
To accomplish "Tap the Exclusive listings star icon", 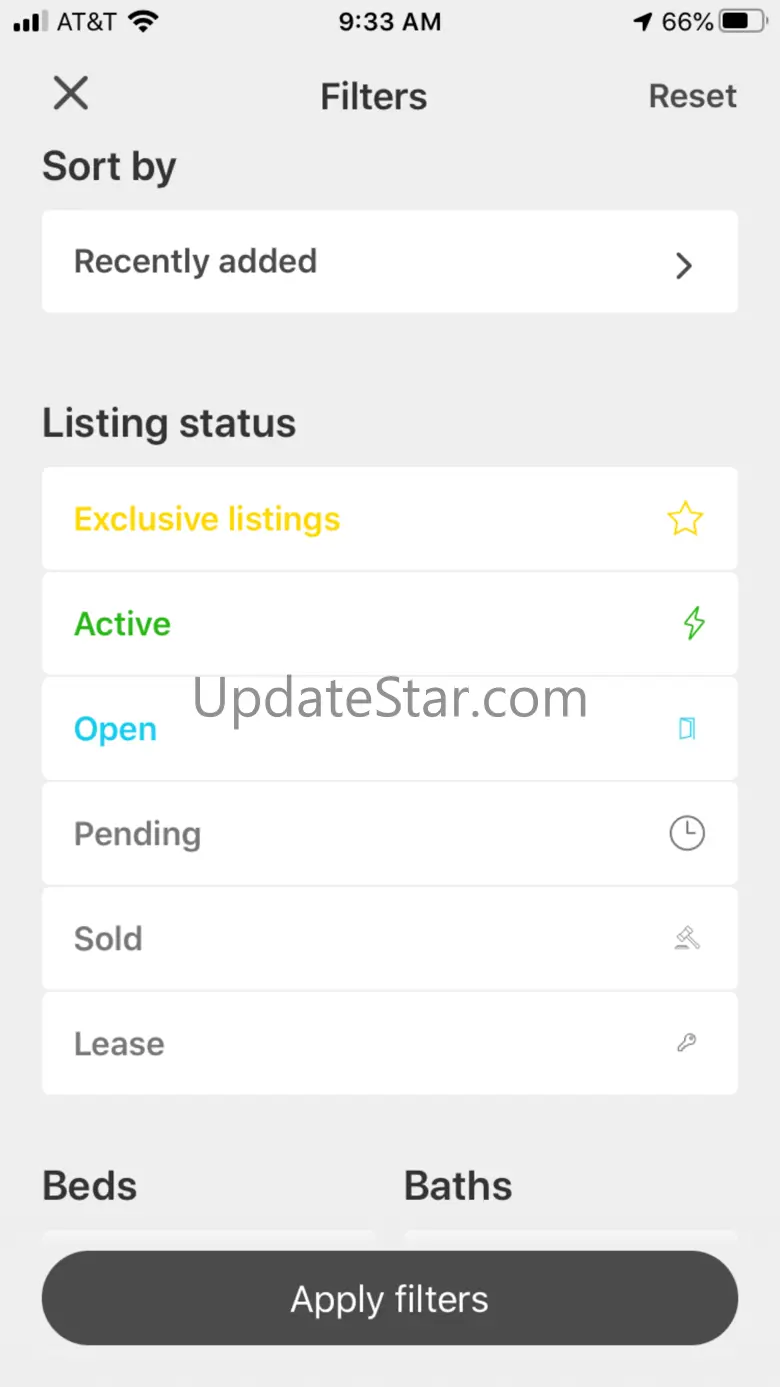I will coord(685,519).
